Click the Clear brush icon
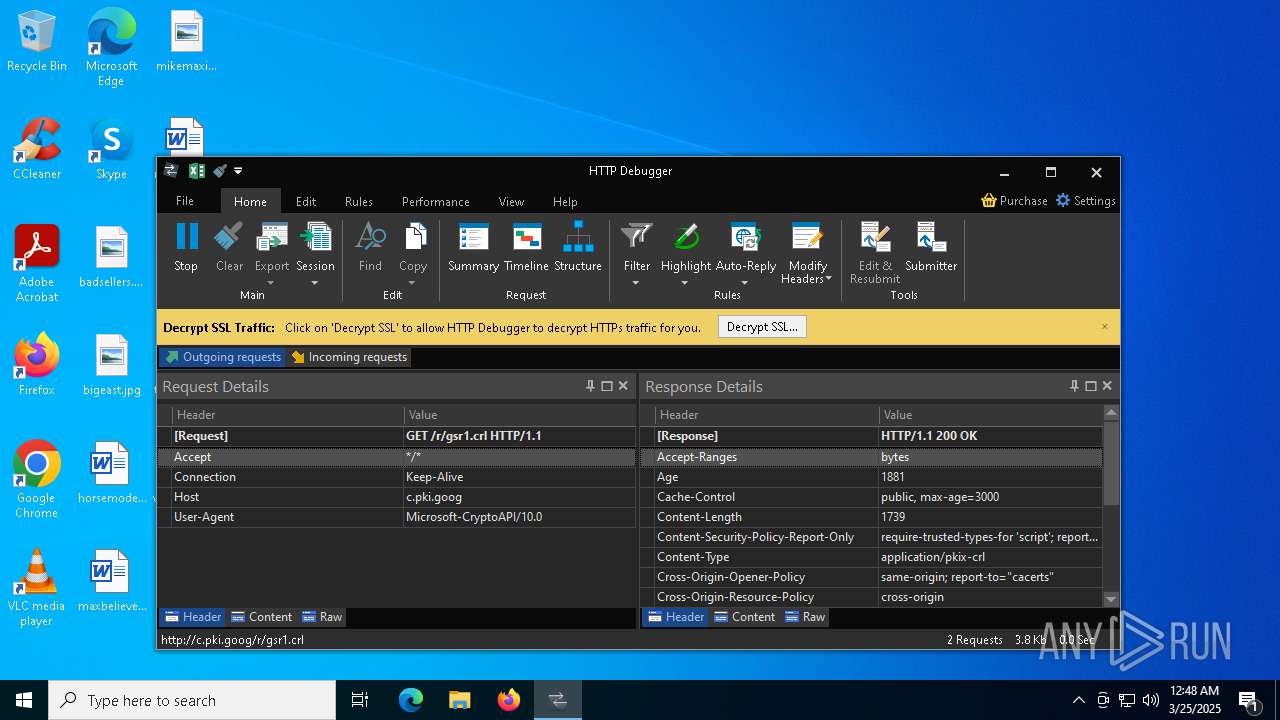Viewport: 1280px width, 720px height. (229, 236)
